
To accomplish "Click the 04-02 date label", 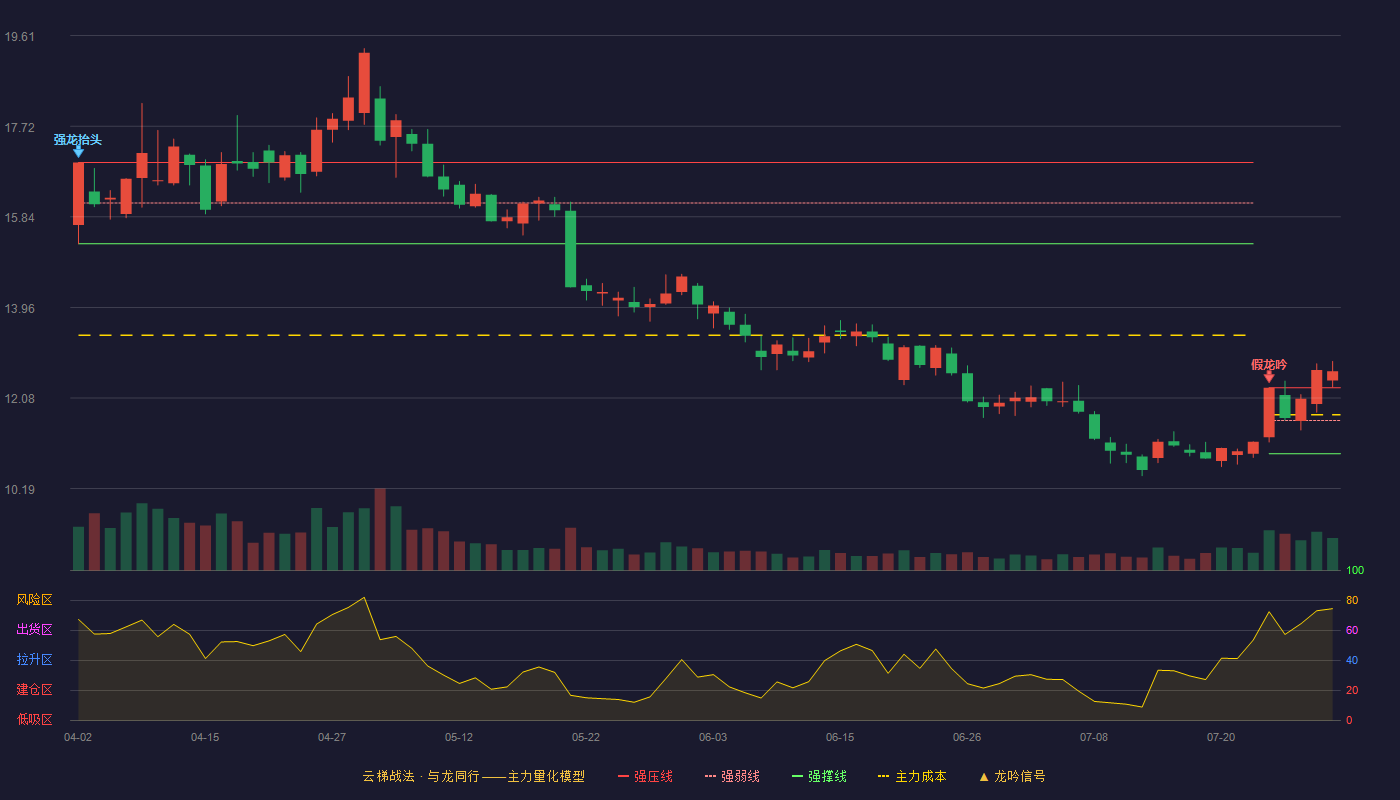I will (78, 738).
